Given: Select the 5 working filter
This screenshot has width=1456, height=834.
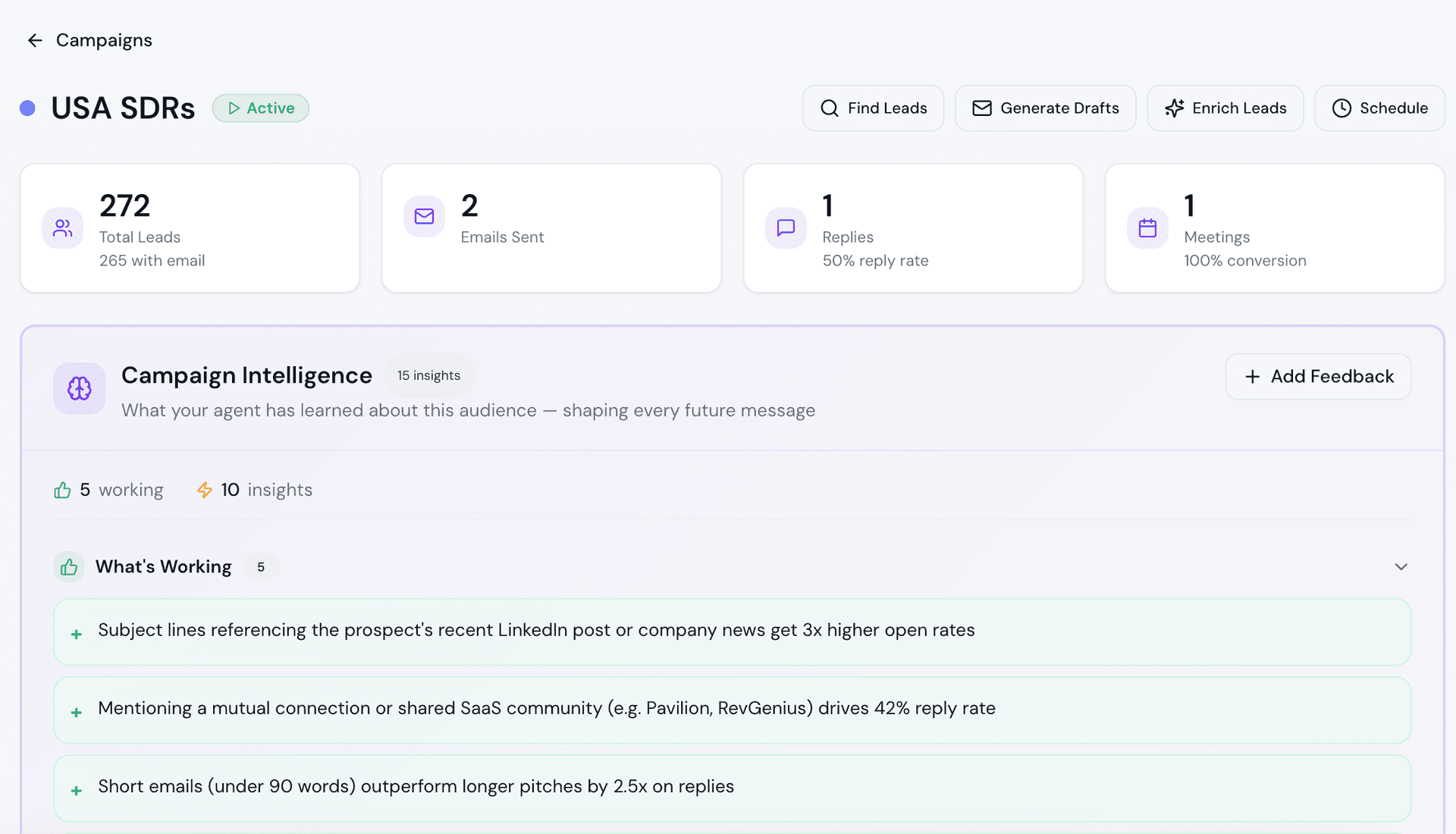Looking at the screenshot, I should pyautogui.click(x=108, y=490).
